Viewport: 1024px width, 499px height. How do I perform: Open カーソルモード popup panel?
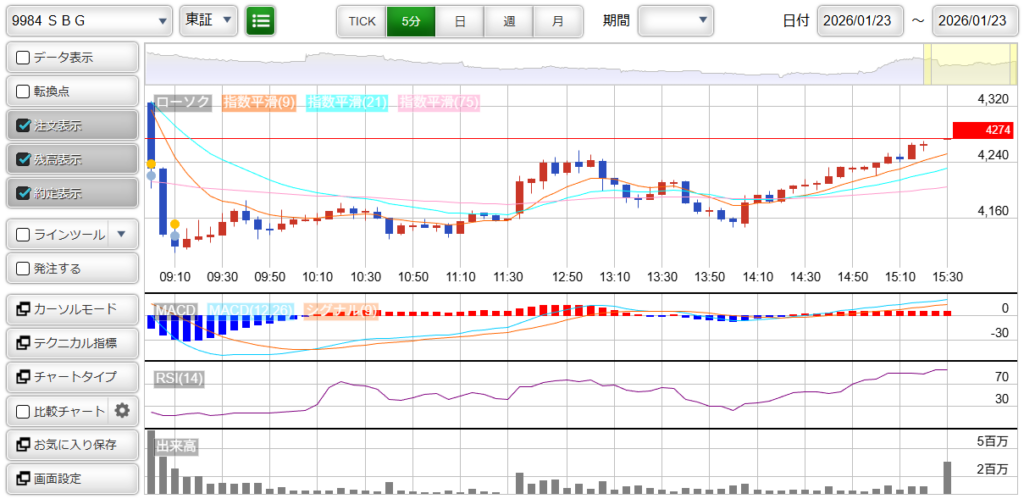click(70, 308)
